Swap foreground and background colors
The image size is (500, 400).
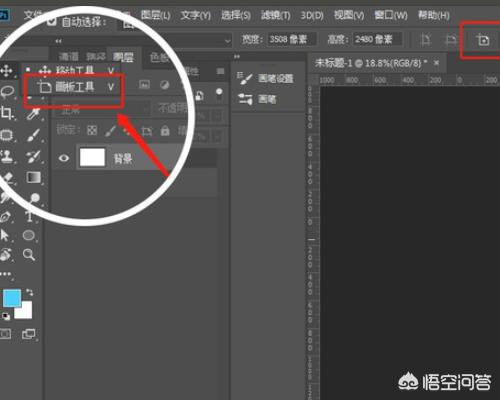(x=29, y=292)
